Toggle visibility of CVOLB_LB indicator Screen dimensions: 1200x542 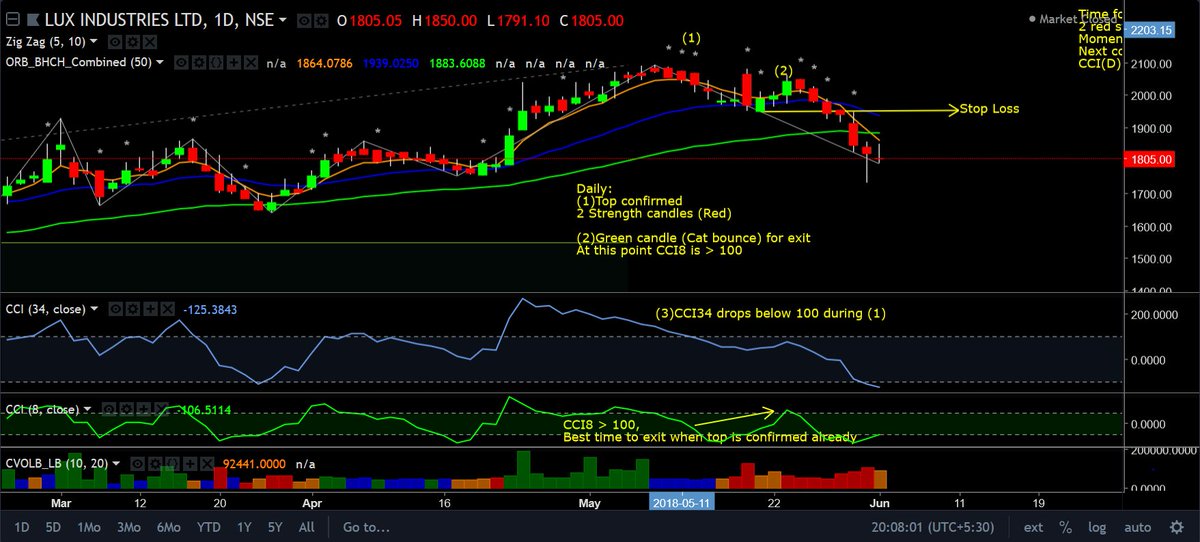137,463
